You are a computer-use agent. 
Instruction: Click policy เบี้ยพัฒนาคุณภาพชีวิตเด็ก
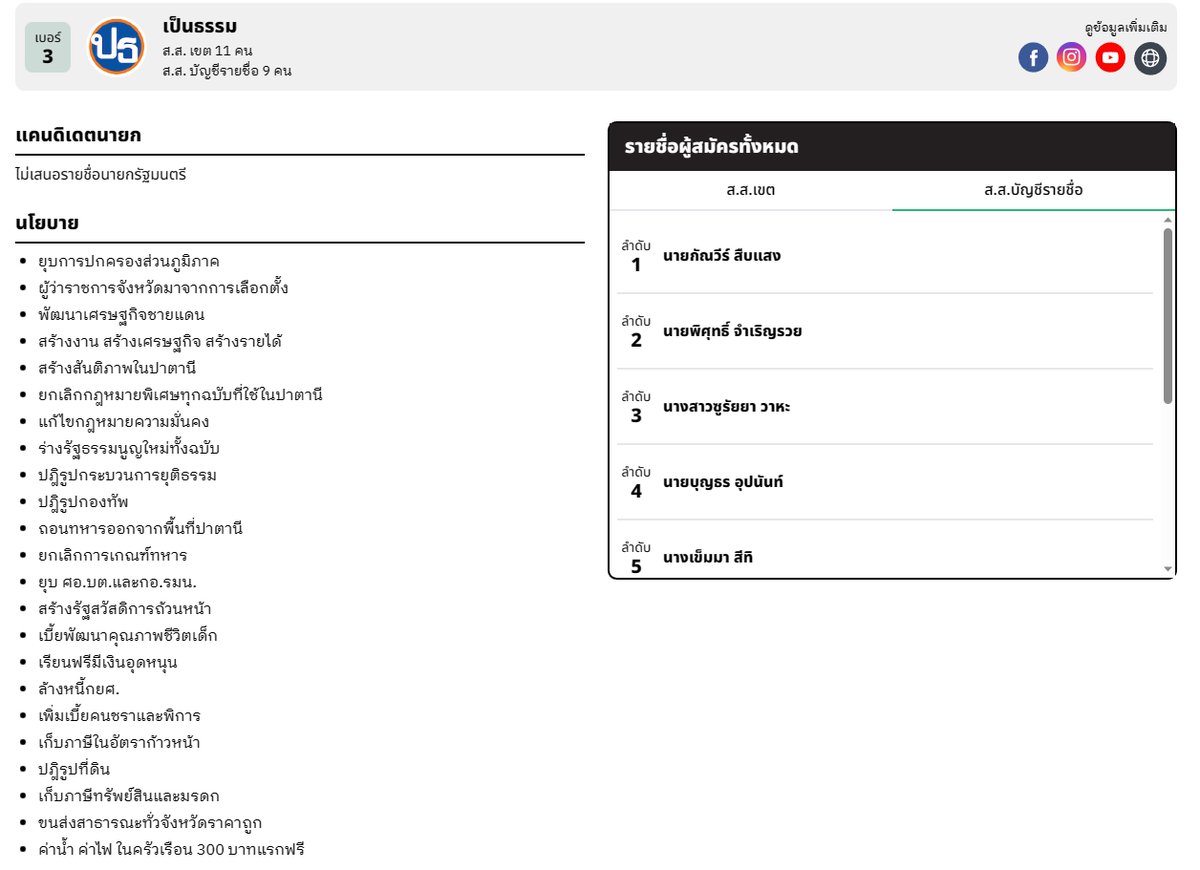coord(127,635)
